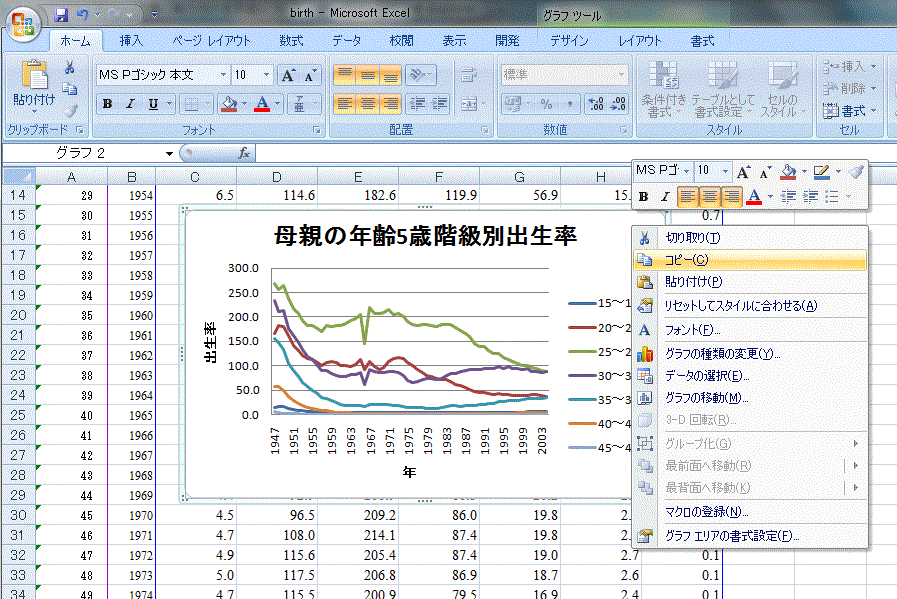Click the Cut scissors icon in ribbon clipboard group

pos(70,68)
